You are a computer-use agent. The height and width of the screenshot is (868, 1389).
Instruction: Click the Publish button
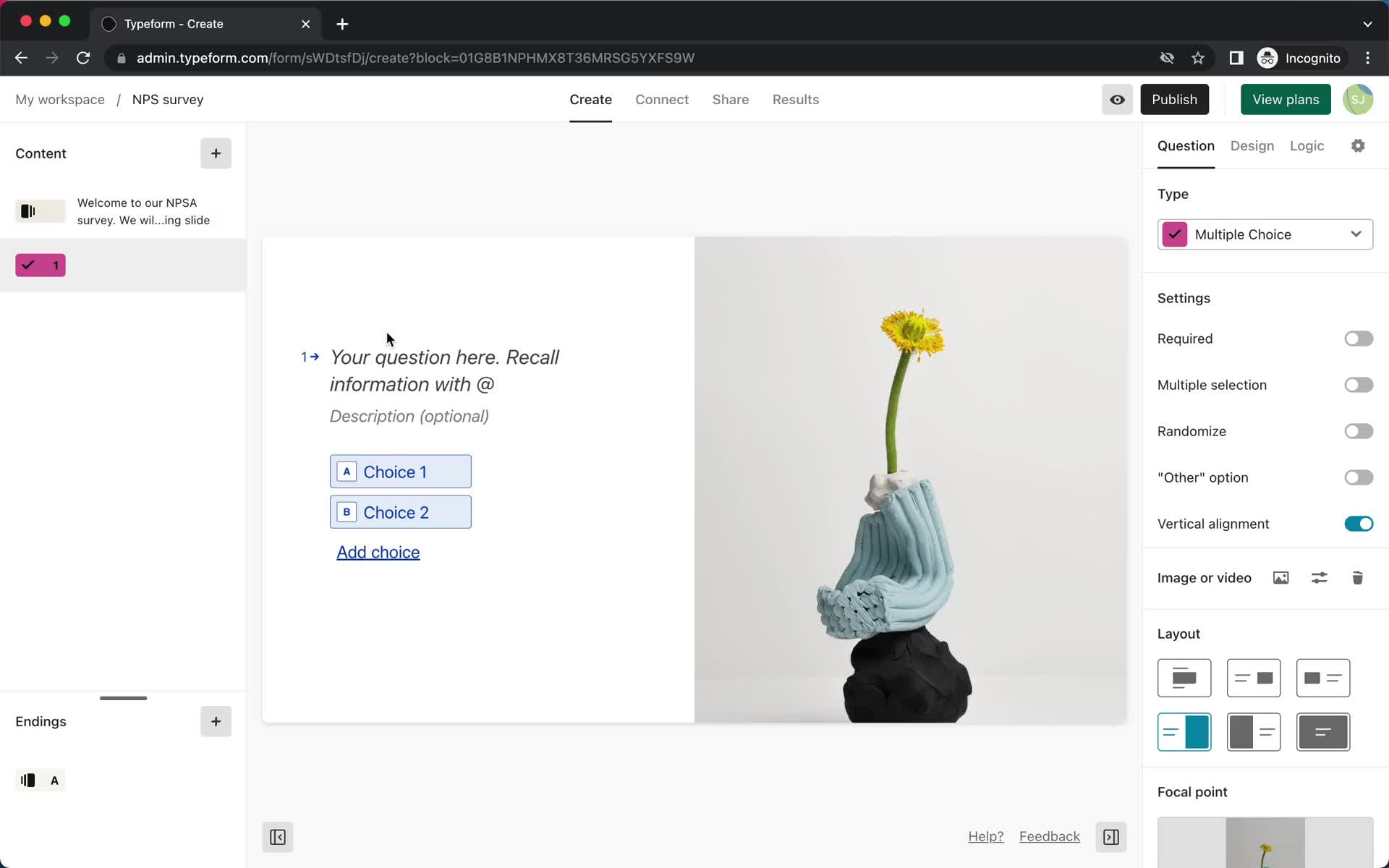point(1174,99)
